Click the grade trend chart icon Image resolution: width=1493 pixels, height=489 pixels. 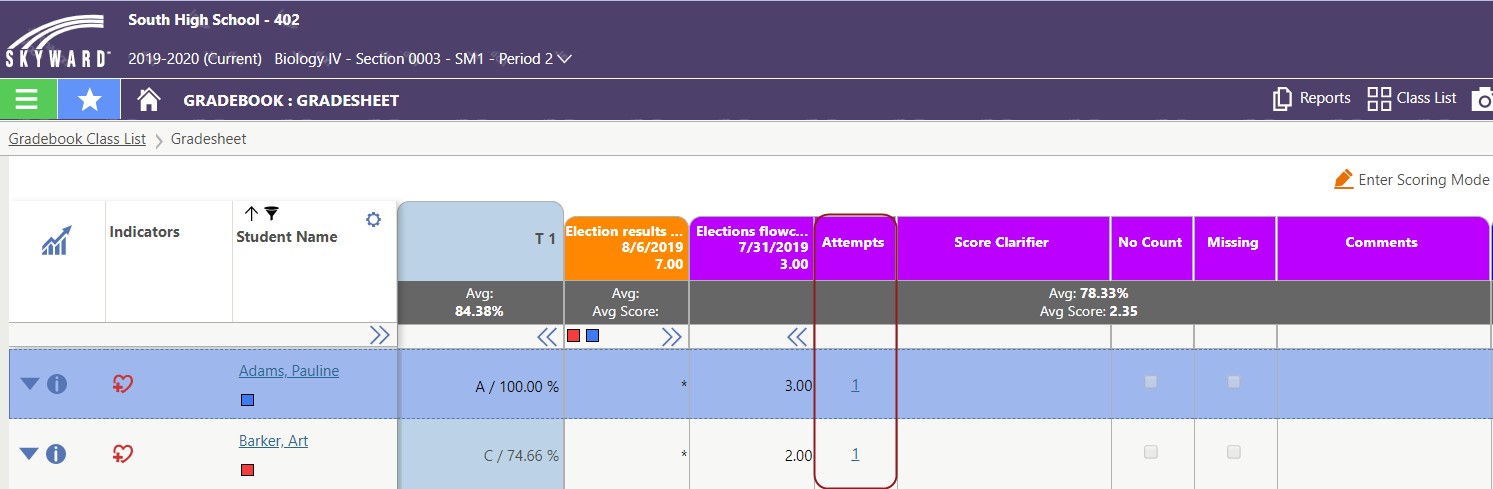point(56,240)
